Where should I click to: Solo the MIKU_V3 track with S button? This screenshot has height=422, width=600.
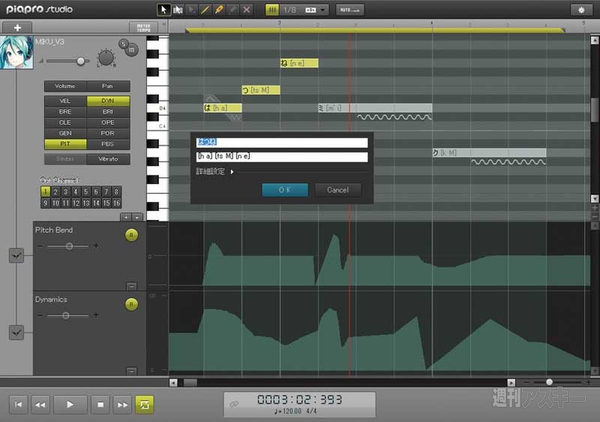123,44
